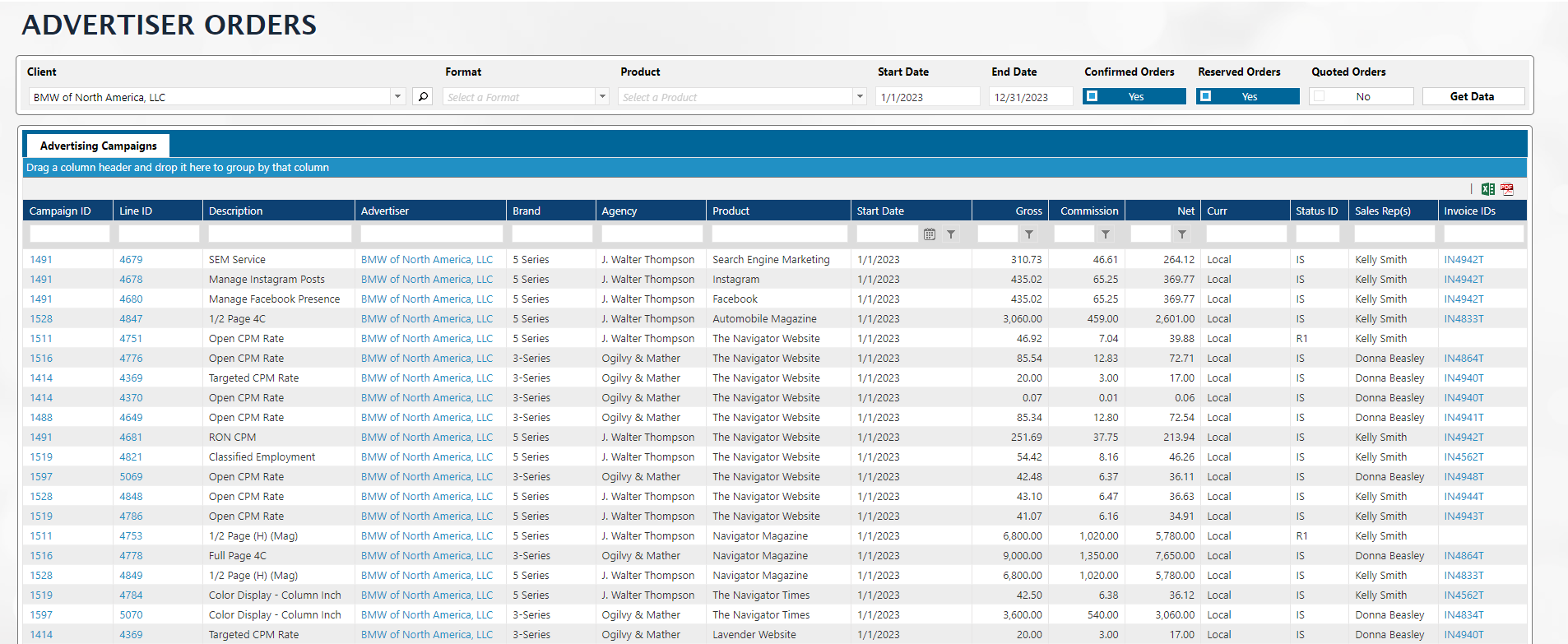
Task: Select the Advertising Campaigns tab
Action: point(98,146)
